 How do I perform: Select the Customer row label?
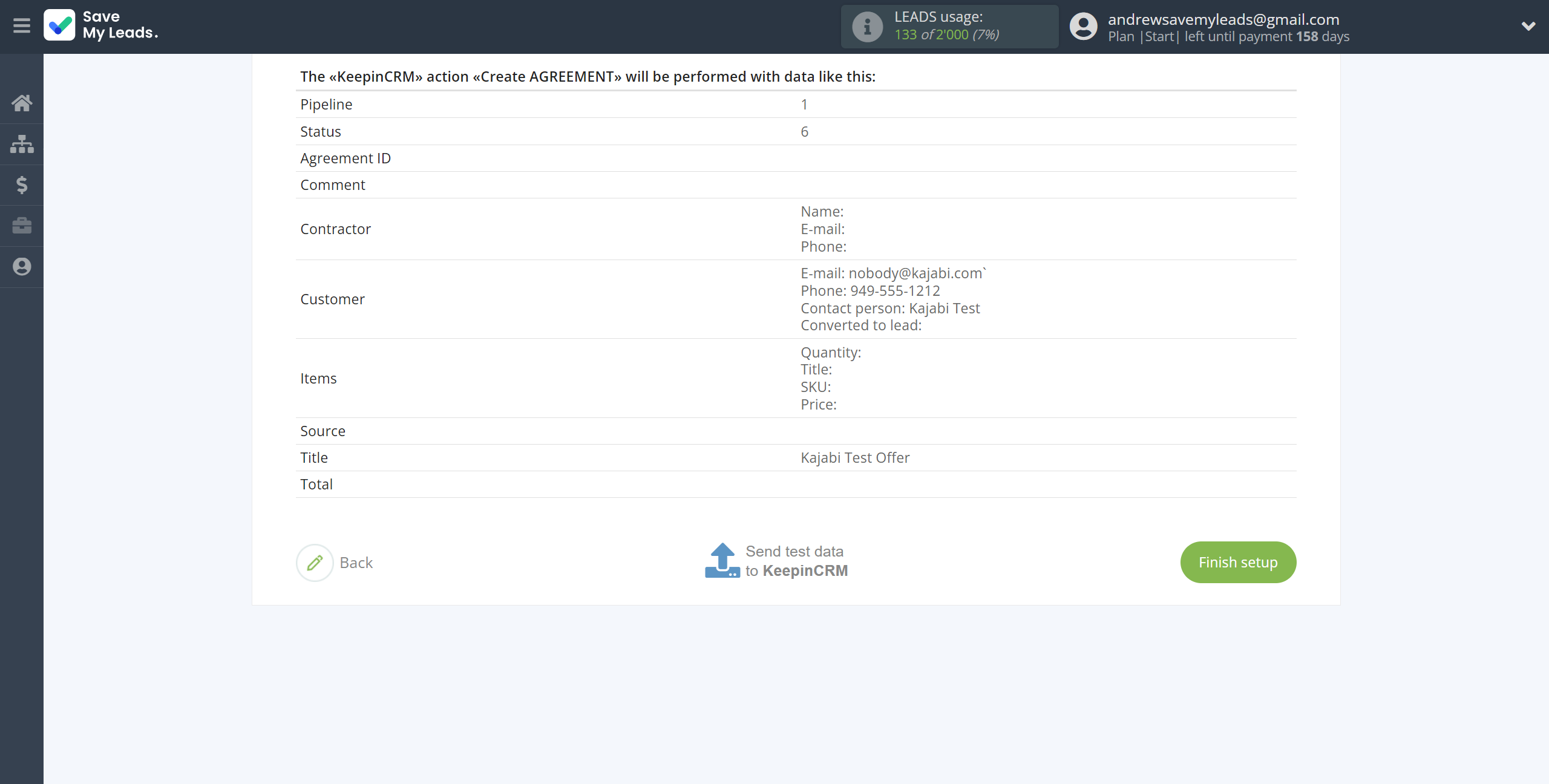[x=332, y=299]
